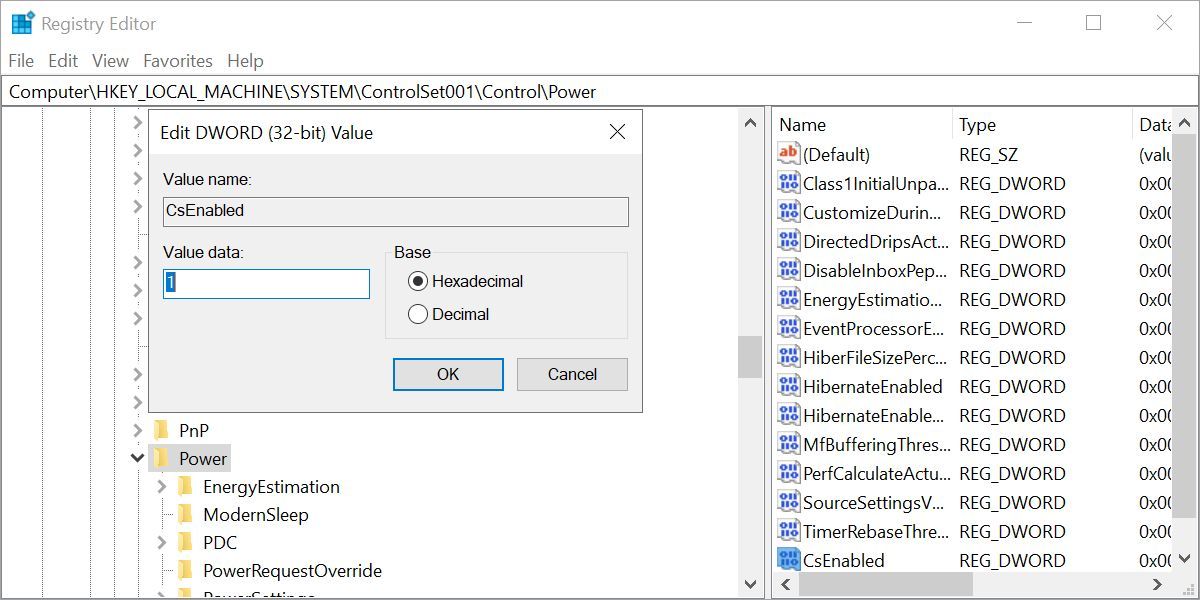Expand the EnergyEstimation subkey

pos(162,486)
